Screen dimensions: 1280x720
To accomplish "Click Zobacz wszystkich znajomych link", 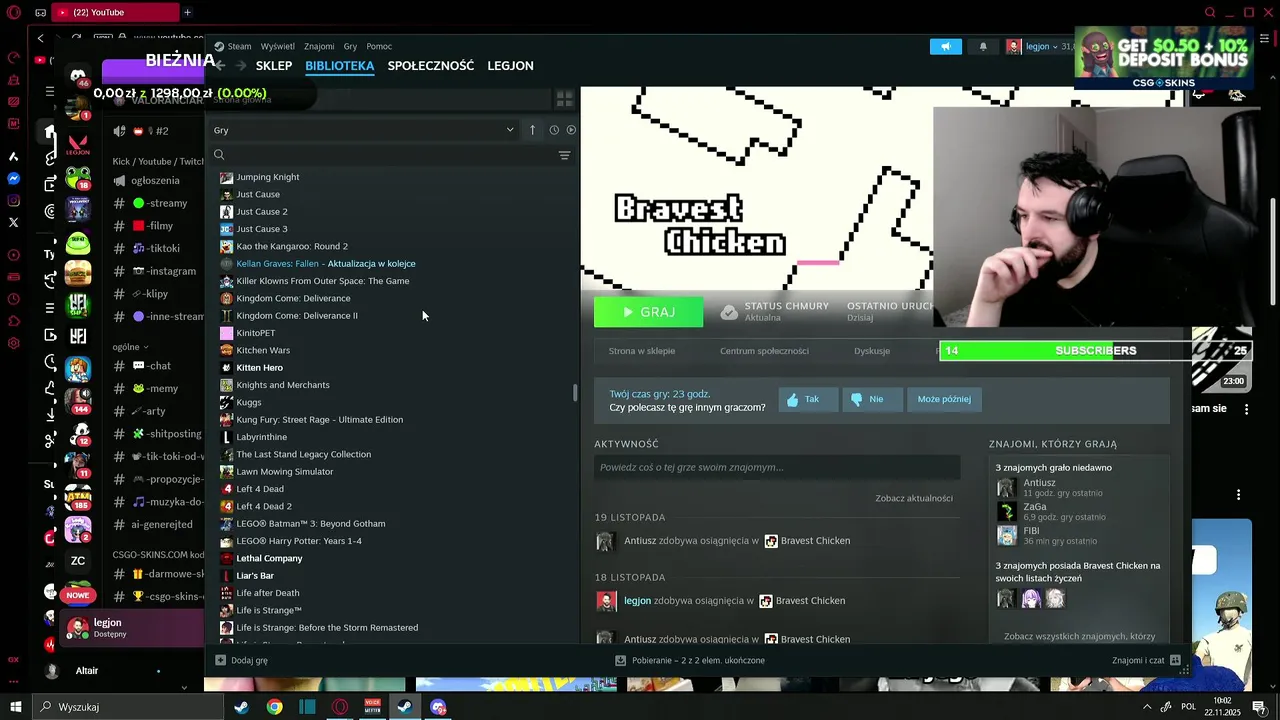I will click(x=1079, y=636).
